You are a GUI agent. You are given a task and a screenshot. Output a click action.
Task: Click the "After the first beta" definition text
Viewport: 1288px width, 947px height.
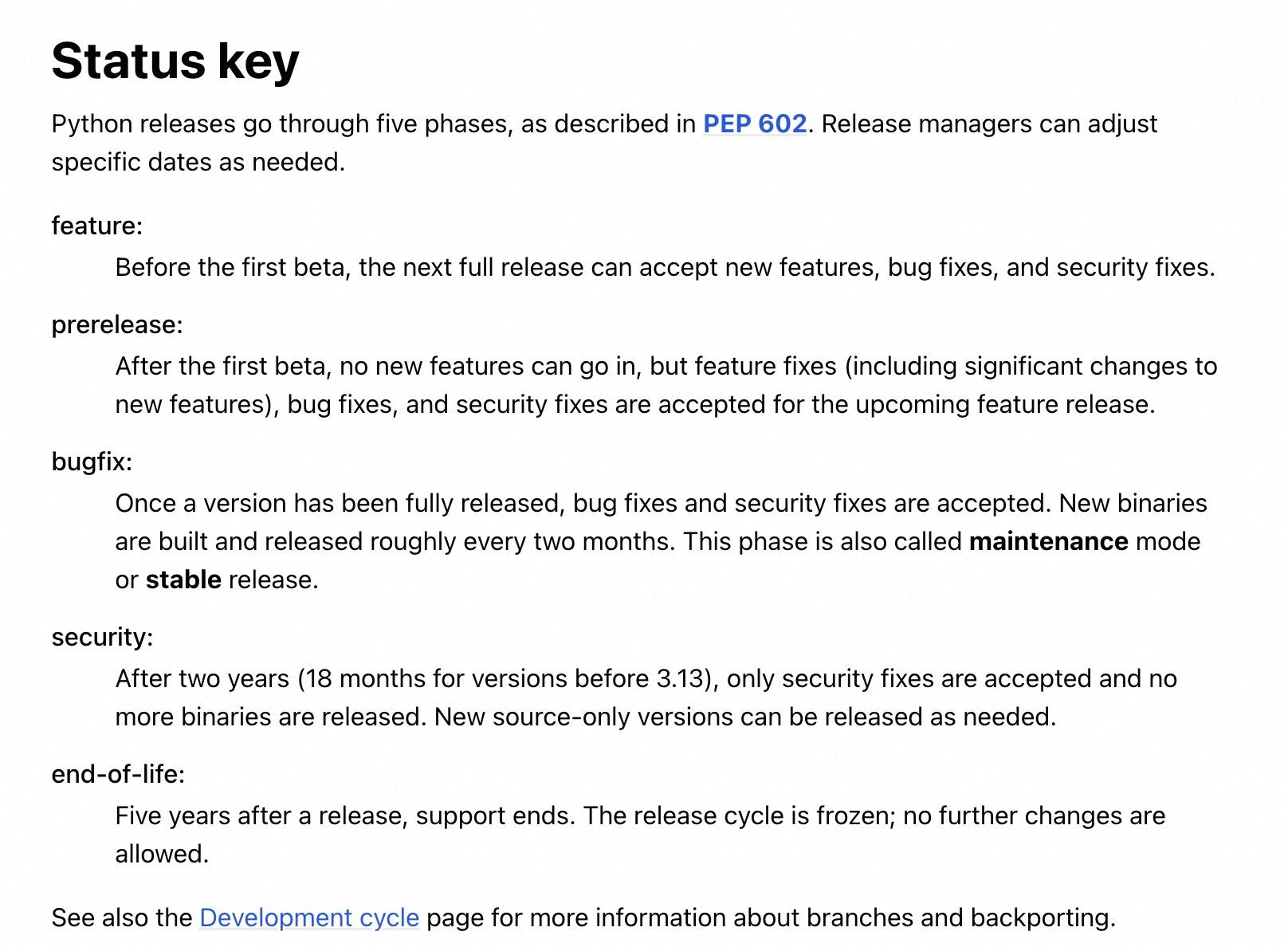(222, 367)
